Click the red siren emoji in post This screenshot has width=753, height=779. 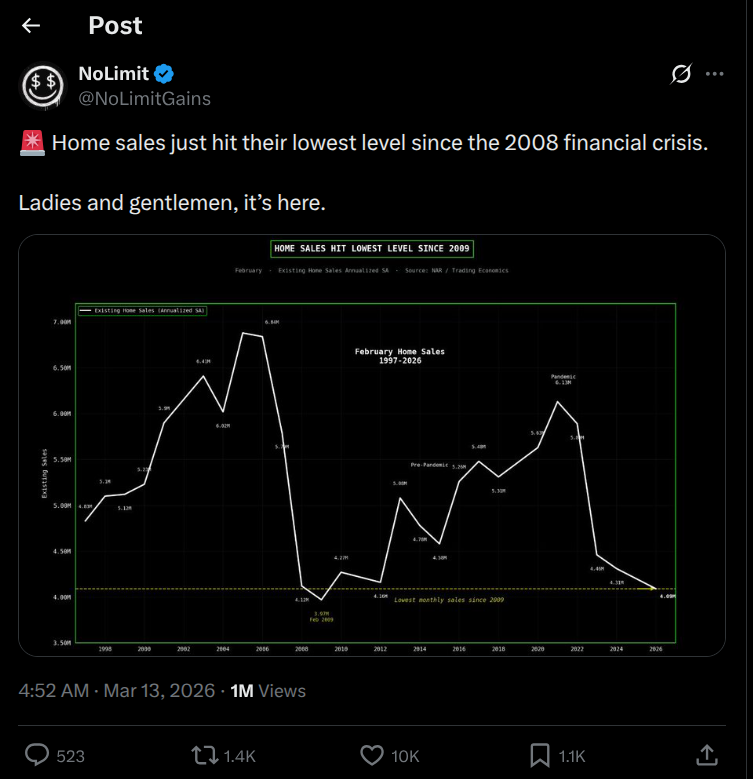coord(32,143)
